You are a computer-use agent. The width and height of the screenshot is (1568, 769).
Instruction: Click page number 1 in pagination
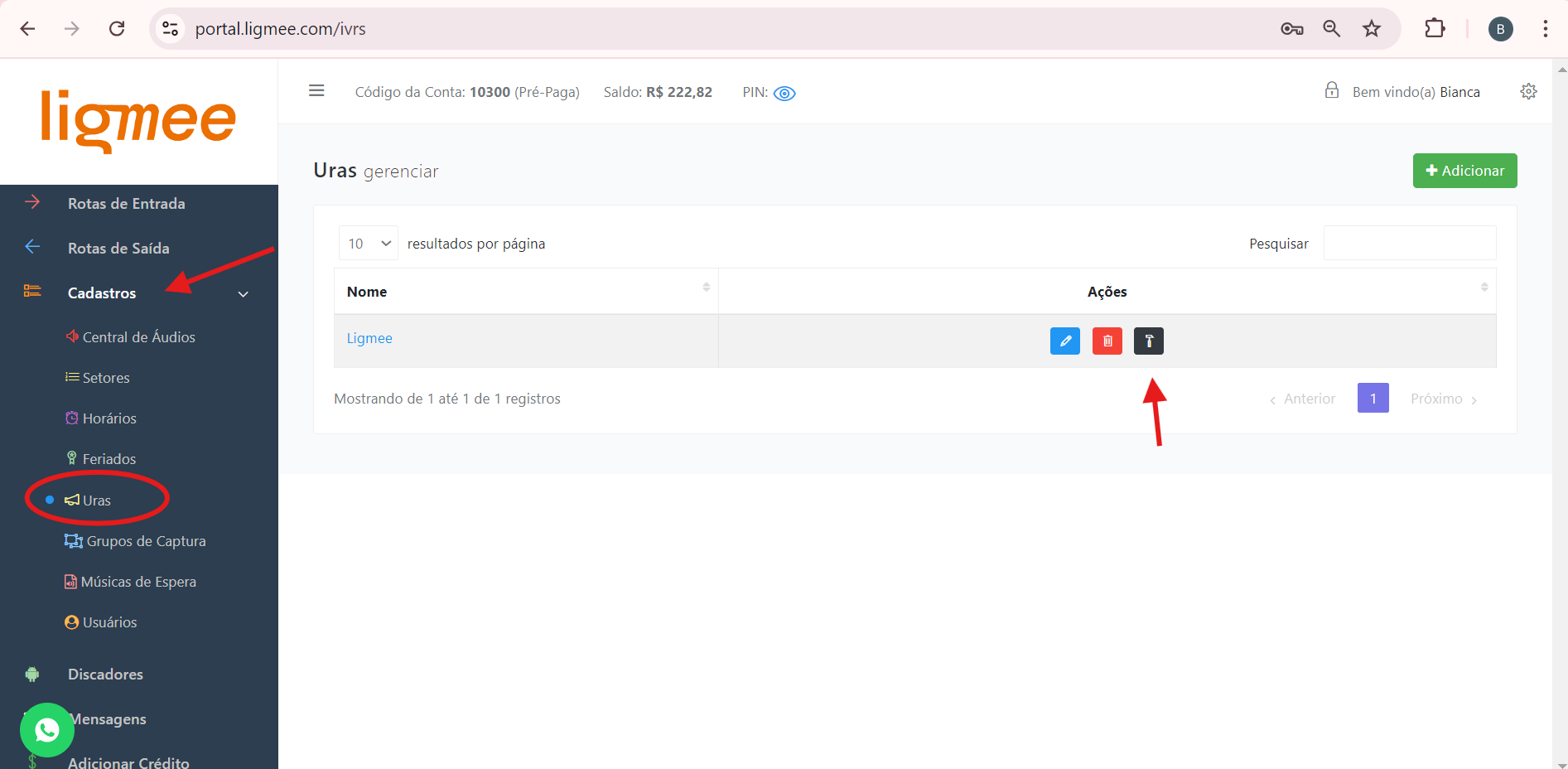pyautogui.click(x=1373, y=399)
